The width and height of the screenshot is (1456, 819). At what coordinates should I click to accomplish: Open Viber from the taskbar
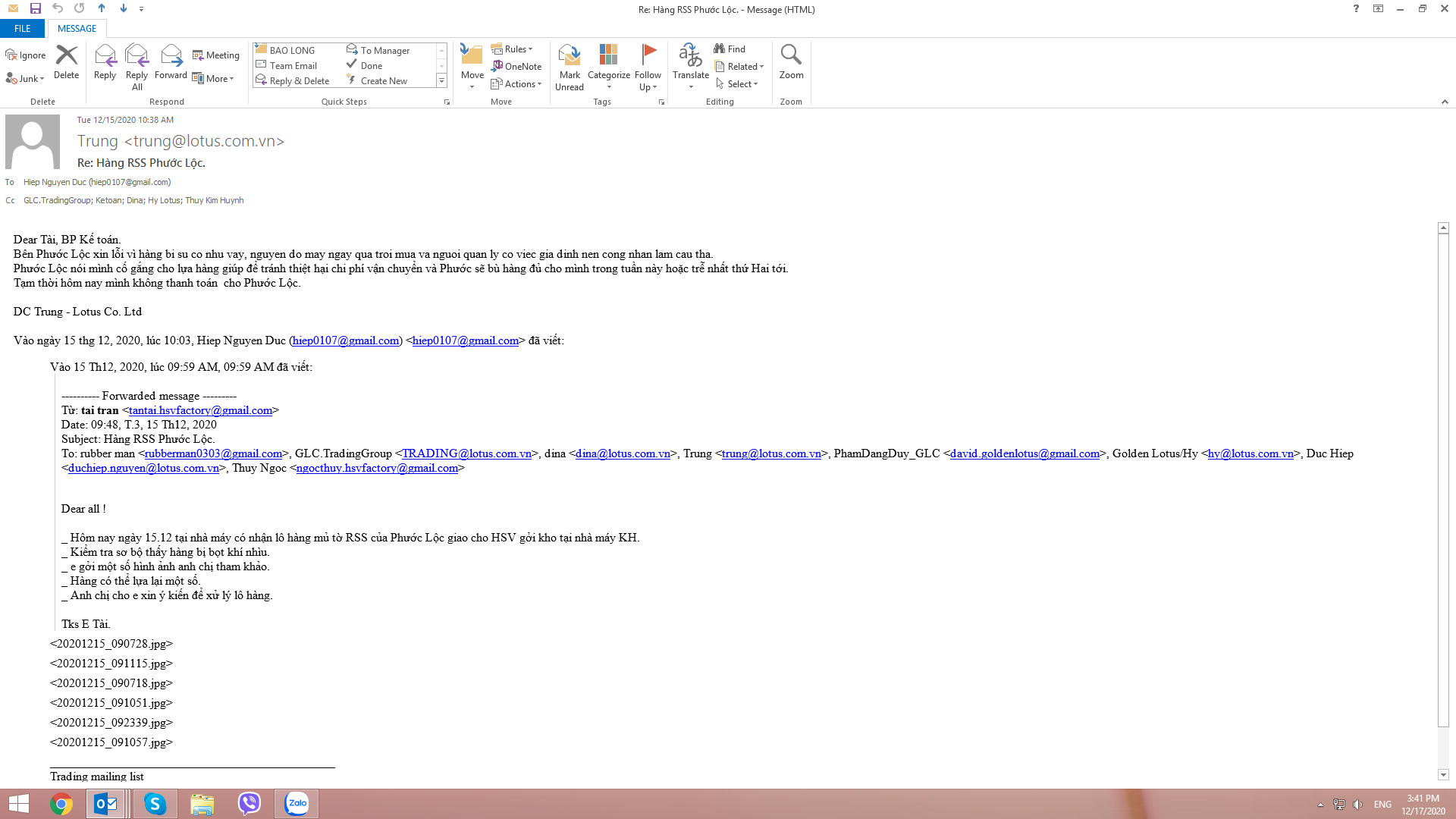point(249,804)
